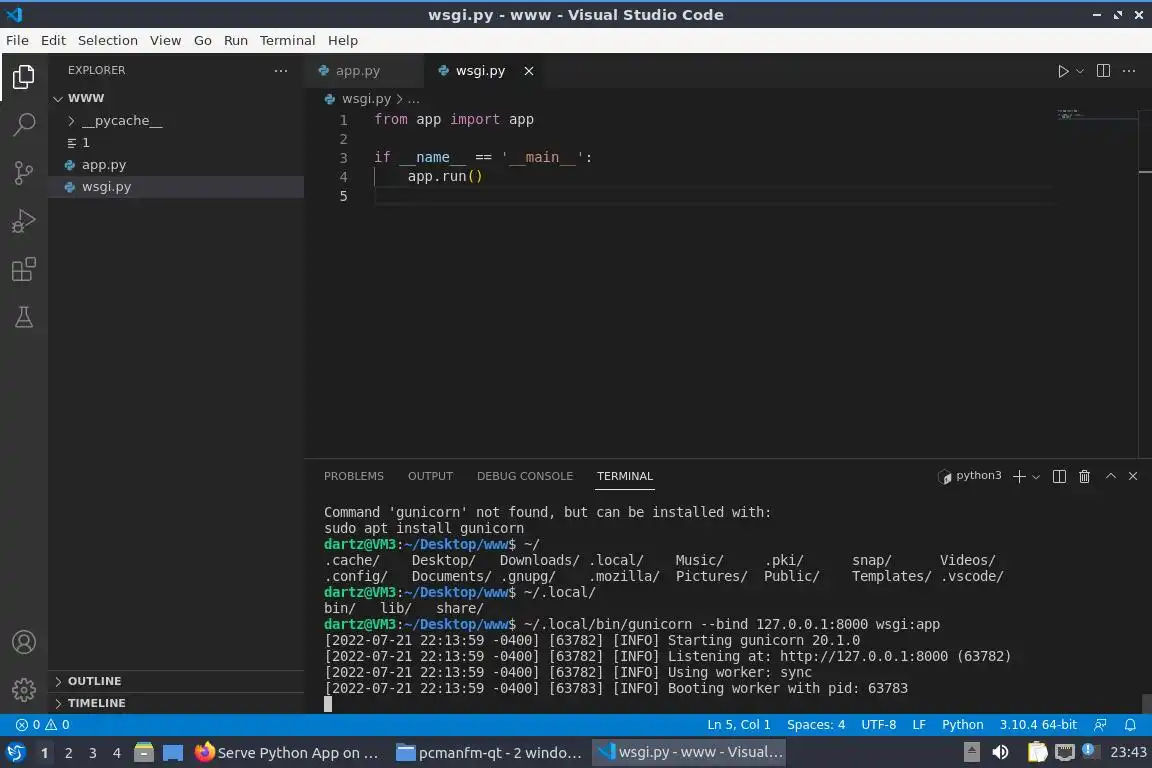The width and height of the screenshot is (1152, 768).
Task: Switch to the PROBLEMS panel tab
Action: click(x=353, y=476)
